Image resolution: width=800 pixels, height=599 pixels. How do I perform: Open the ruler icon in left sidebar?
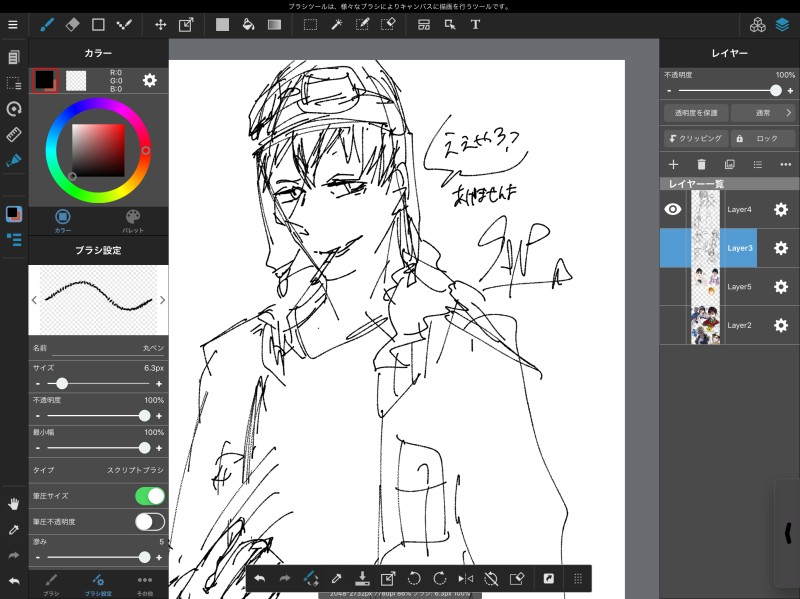click(x=14, y=135)
